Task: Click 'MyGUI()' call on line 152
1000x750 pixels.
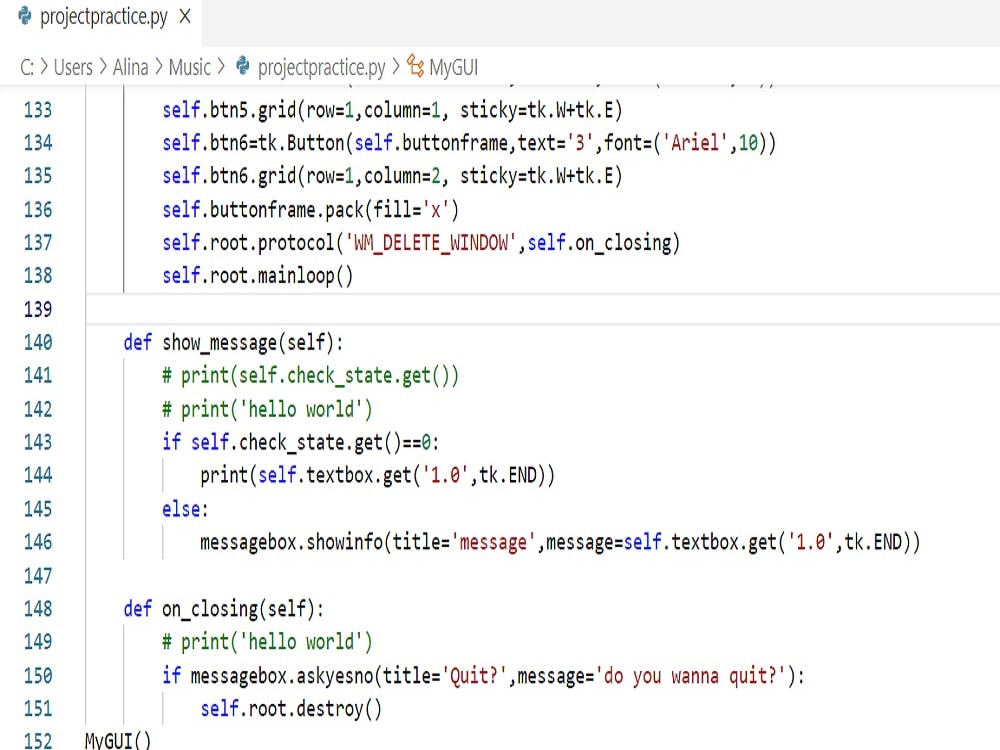Action: pos(118,741)
